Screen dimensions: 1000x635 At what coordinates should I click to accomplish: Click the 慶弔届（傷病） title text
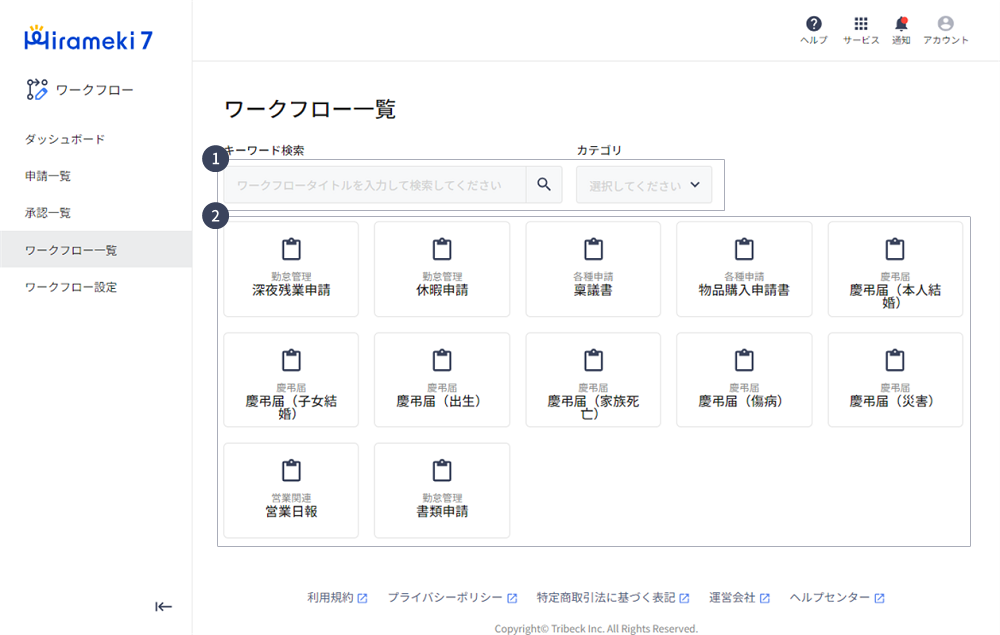coord(742,401)
